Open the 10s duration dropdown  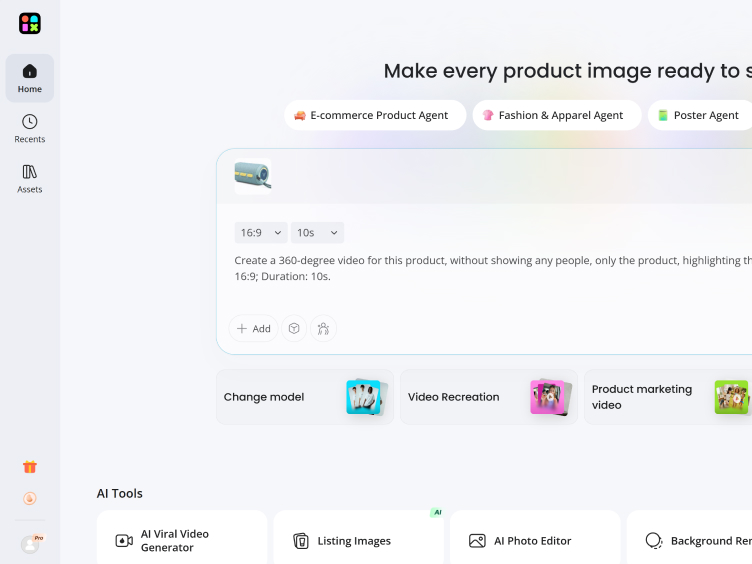point(317,233)
